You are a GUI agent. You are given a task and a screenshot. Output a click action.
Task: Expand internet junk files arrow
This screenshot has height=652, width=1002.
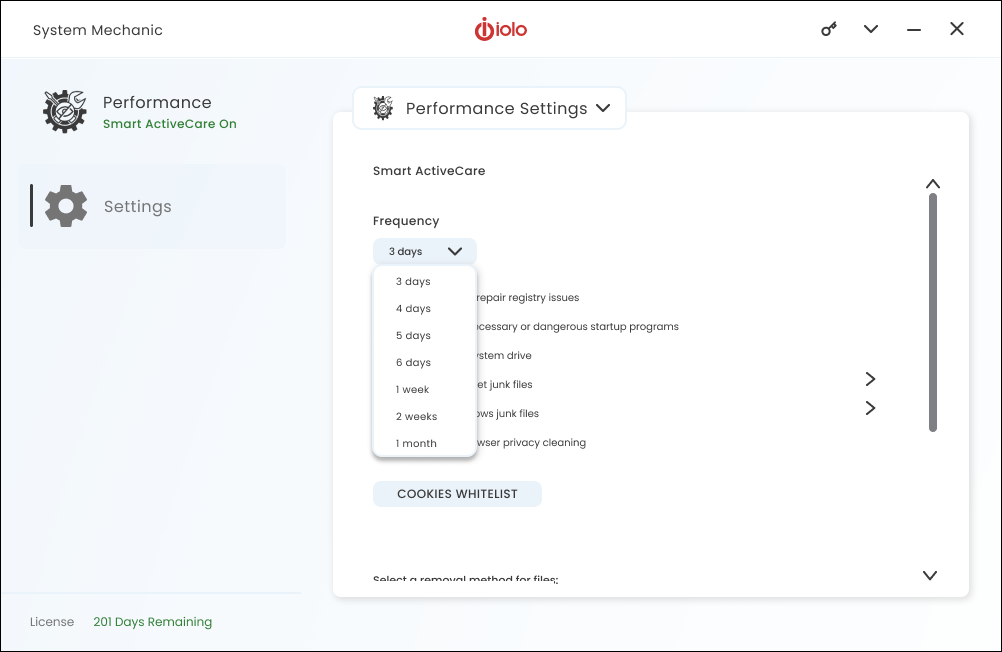tap(870, 379)
